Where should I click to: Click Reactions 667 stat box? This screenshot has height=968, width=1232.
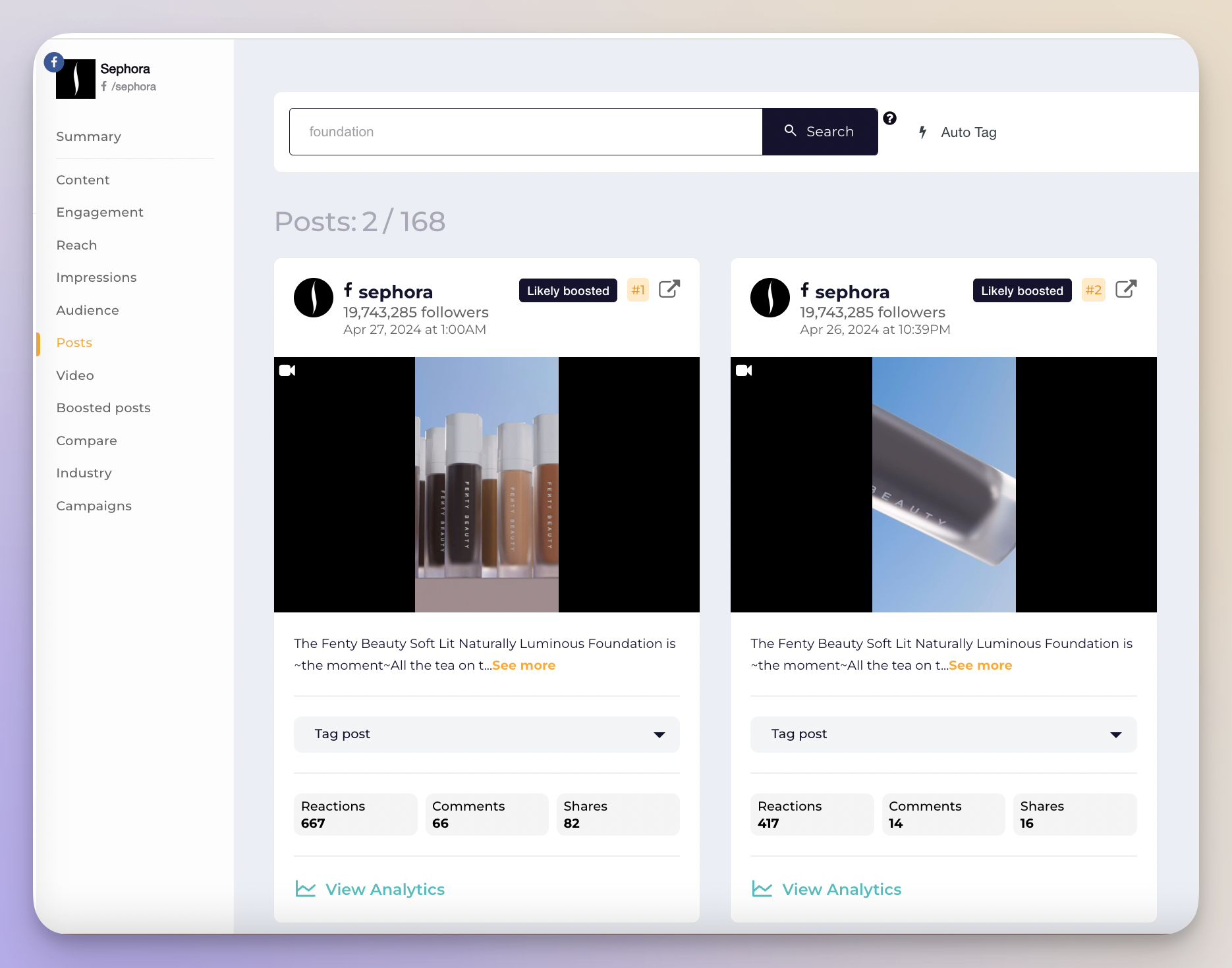click(355, 815)
